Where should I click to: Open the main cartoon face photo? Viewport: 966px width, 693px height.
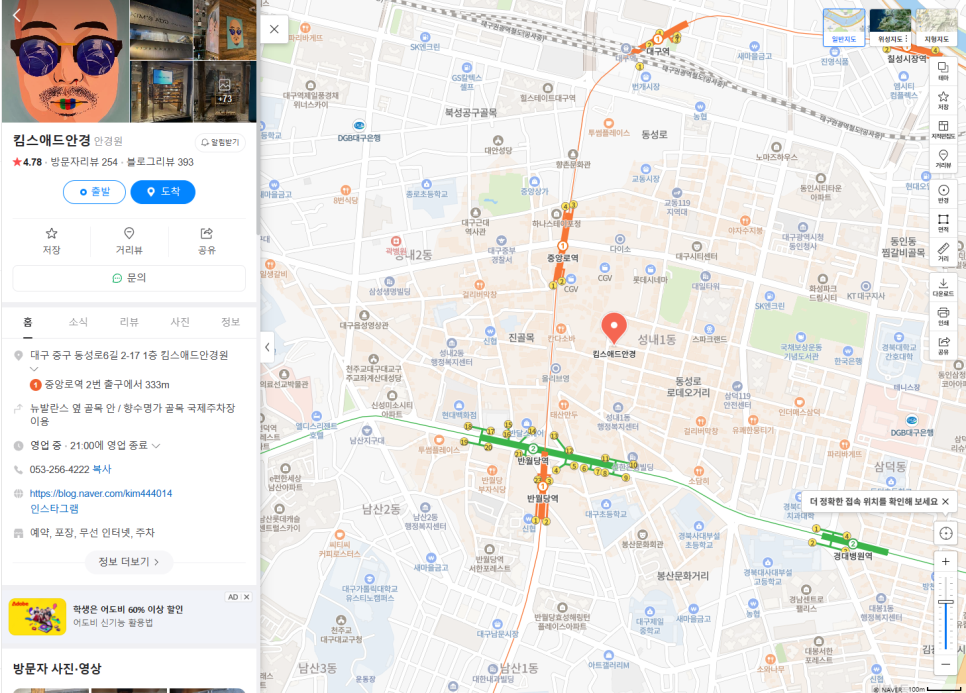click(65, 61)
